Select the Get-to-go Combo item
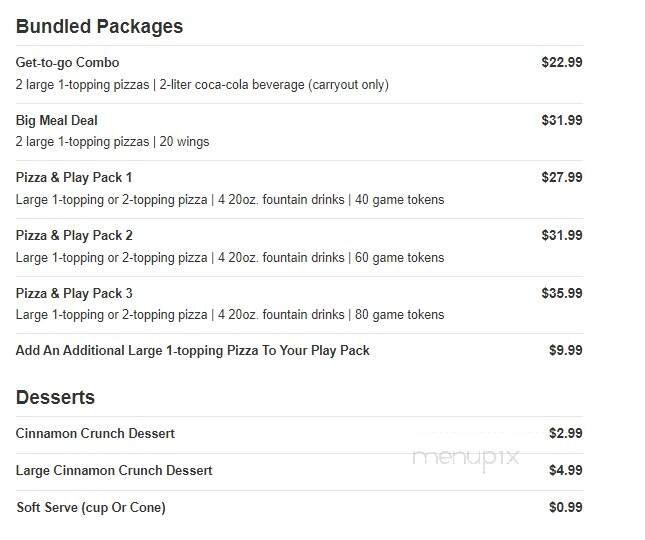Viewport: 645px width, 540px height. [x=67, y=62]
